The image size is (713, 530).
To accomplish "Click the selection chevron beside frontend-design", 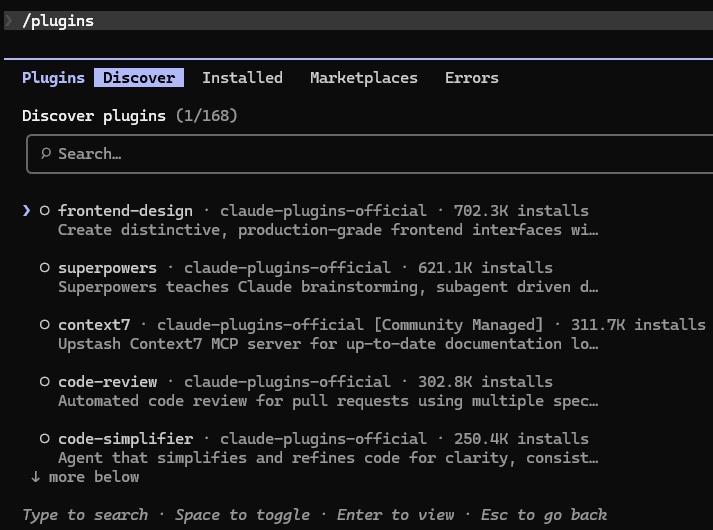I will [x=26, y=210].
